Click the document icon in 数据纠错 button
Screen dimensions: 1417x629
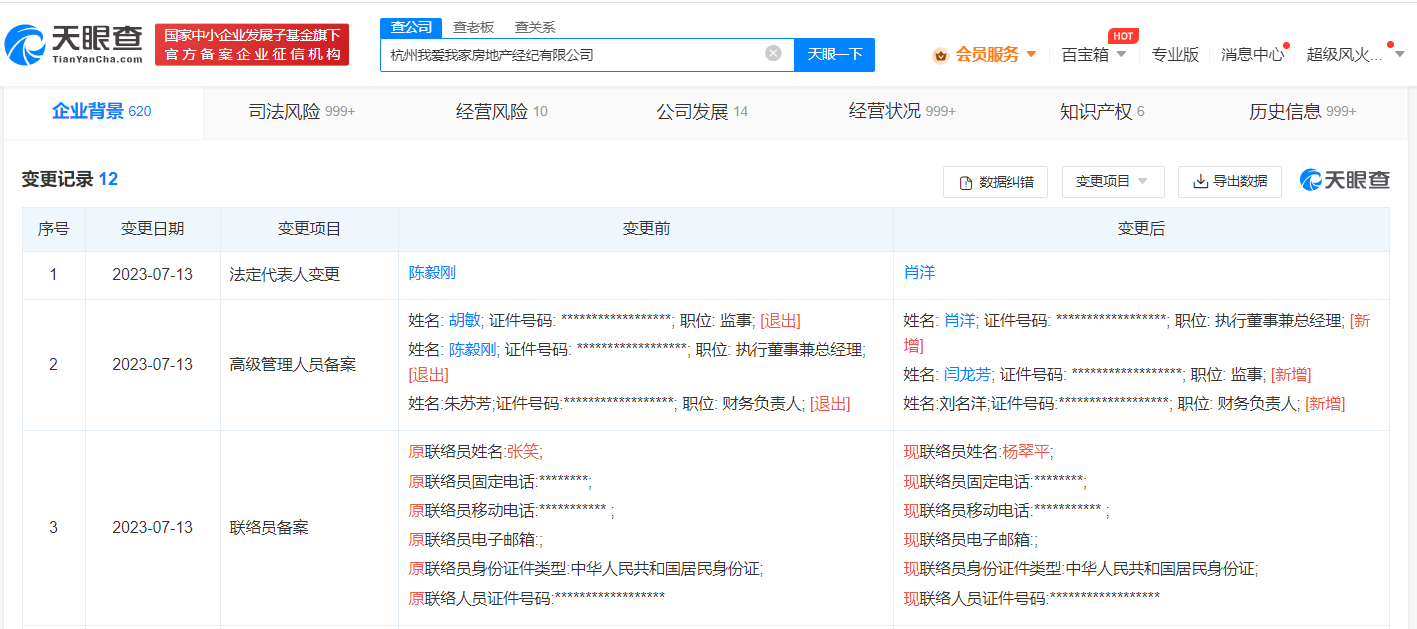(x=966, y=182)
